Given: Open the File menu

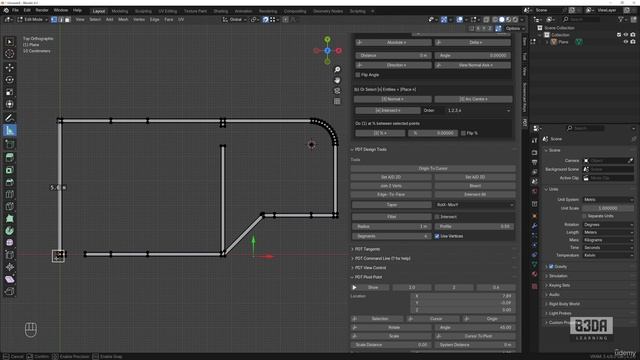Looking at the screenshot, I should (x=15, y=10).
